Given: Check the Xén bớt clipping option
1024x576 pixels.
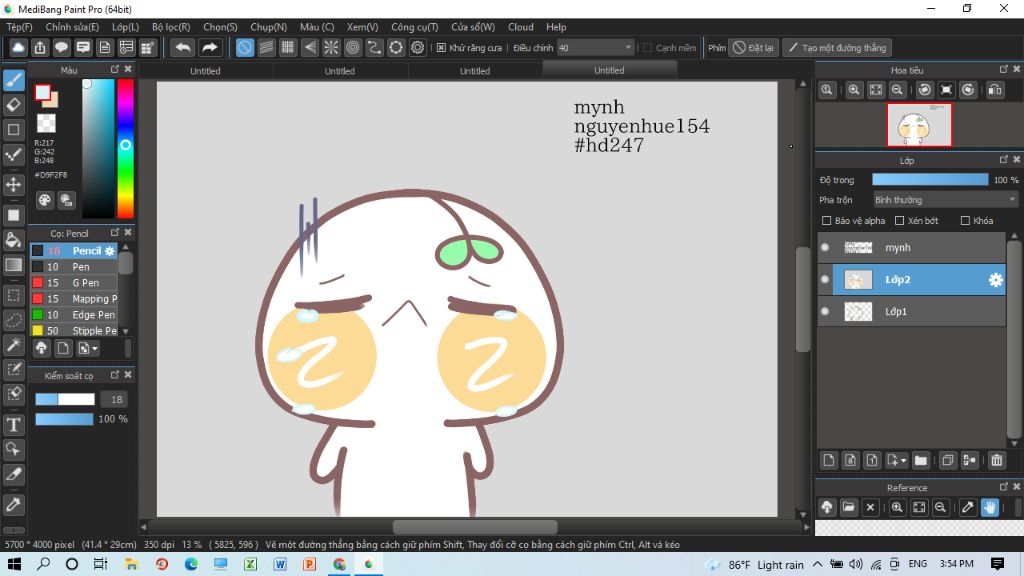Looking at the screenshot, I should point(900,221).
